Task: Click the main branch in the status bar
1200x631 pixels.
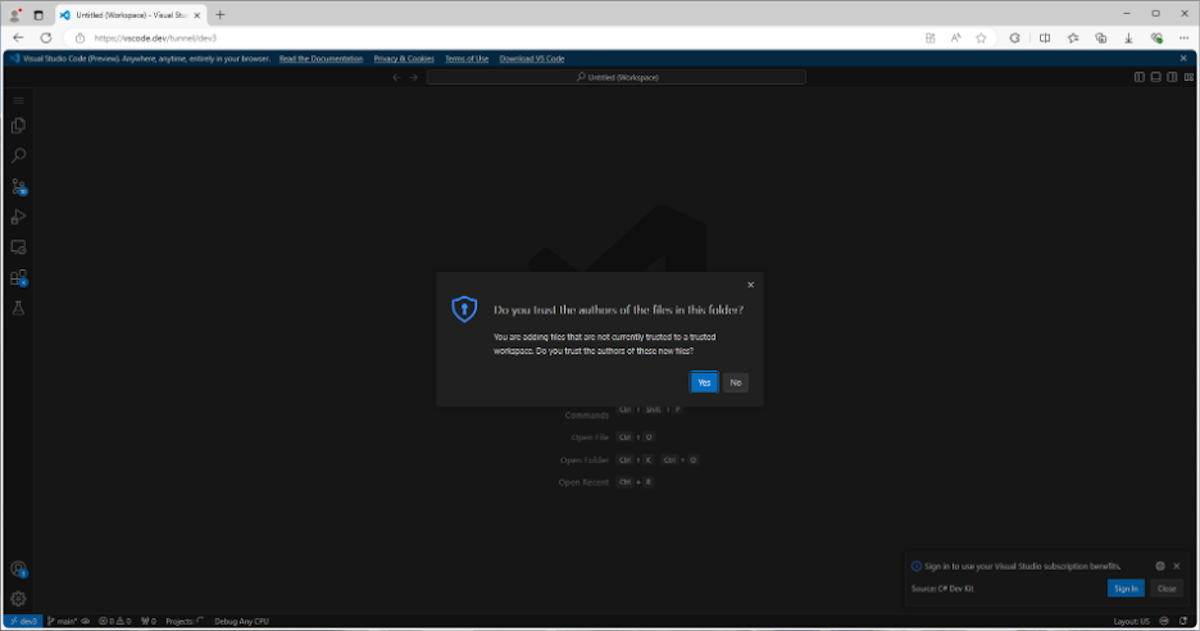Action: 64,621
